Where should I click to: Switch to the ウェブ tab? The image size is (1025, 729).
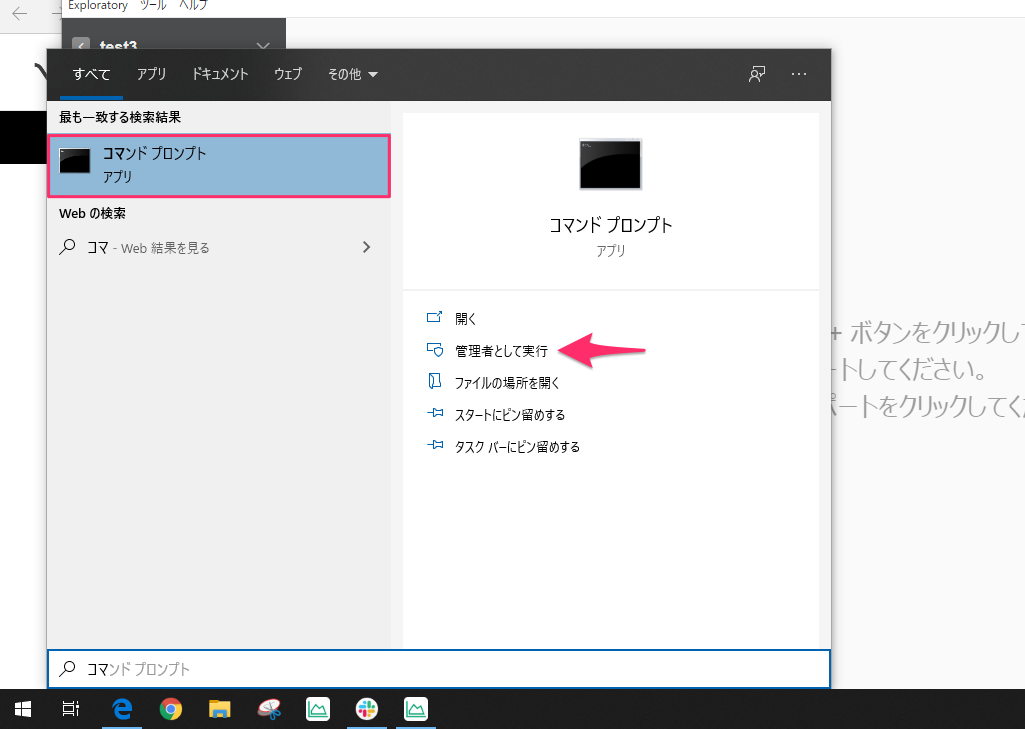288,74
